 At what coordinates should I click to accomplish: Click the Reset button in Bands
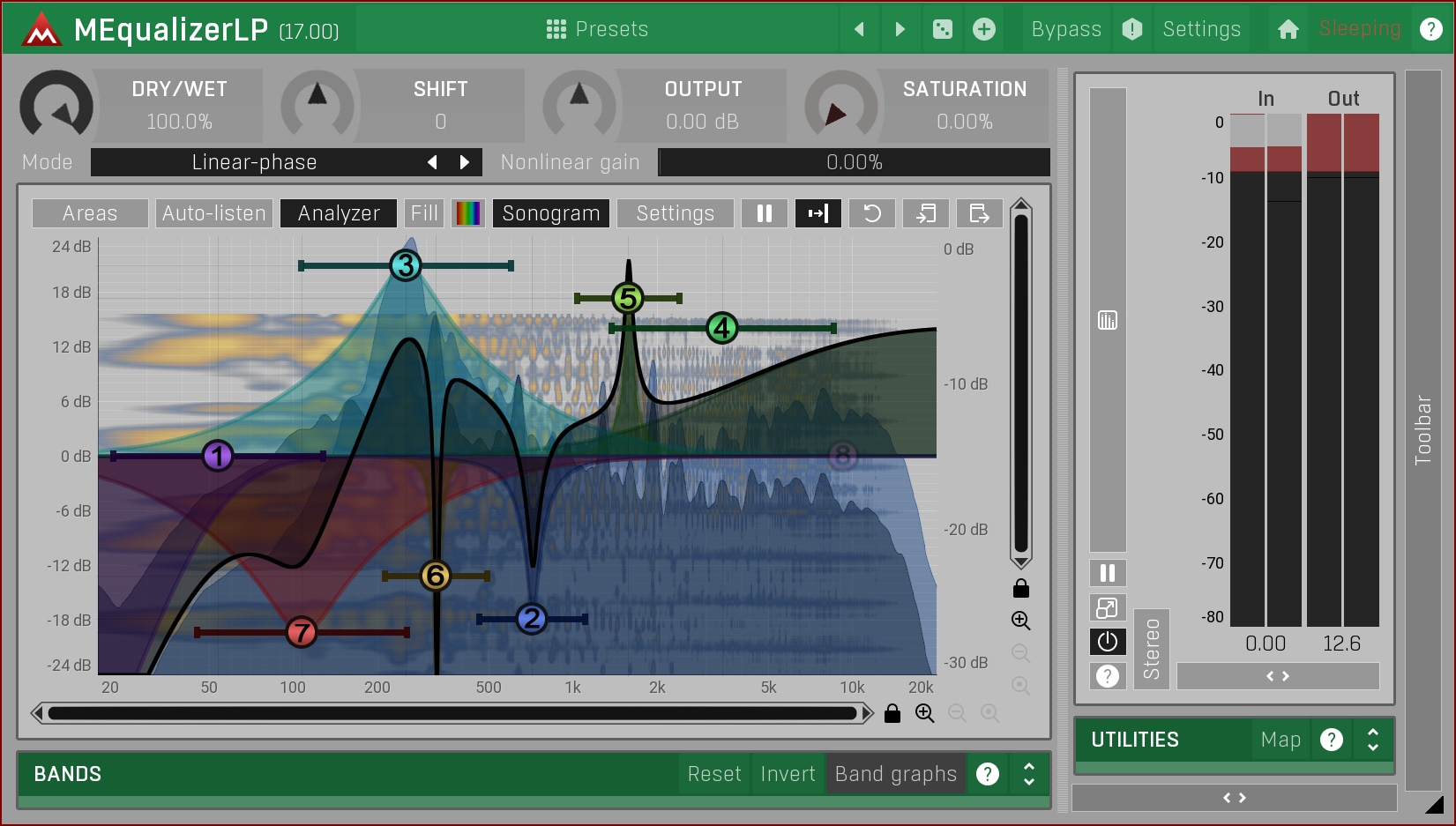[x=713, y=774]
